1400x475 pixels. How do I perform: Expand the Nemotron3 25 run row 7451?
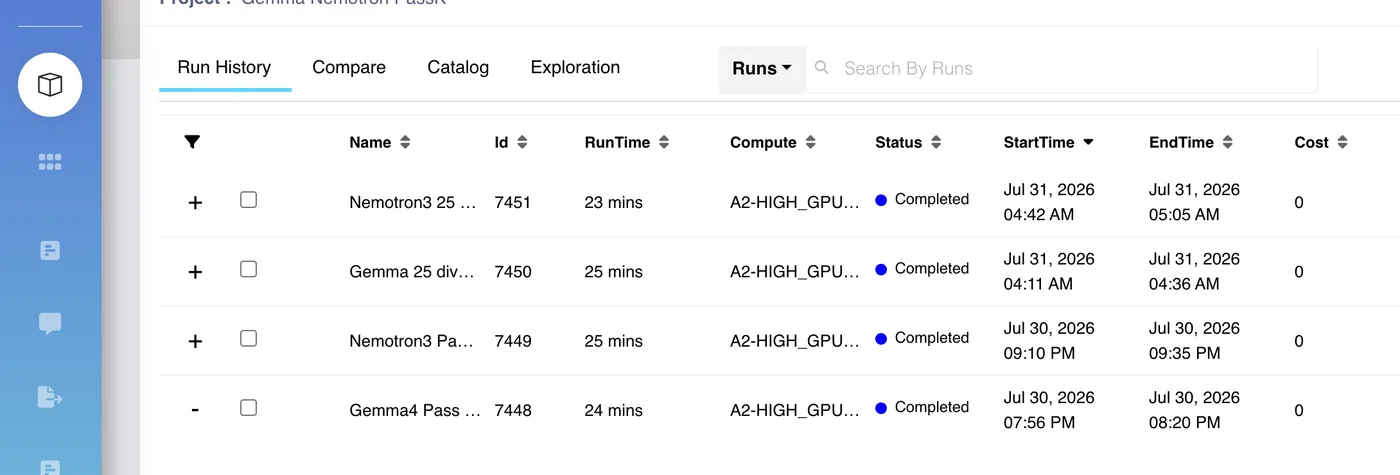point(195,203)
